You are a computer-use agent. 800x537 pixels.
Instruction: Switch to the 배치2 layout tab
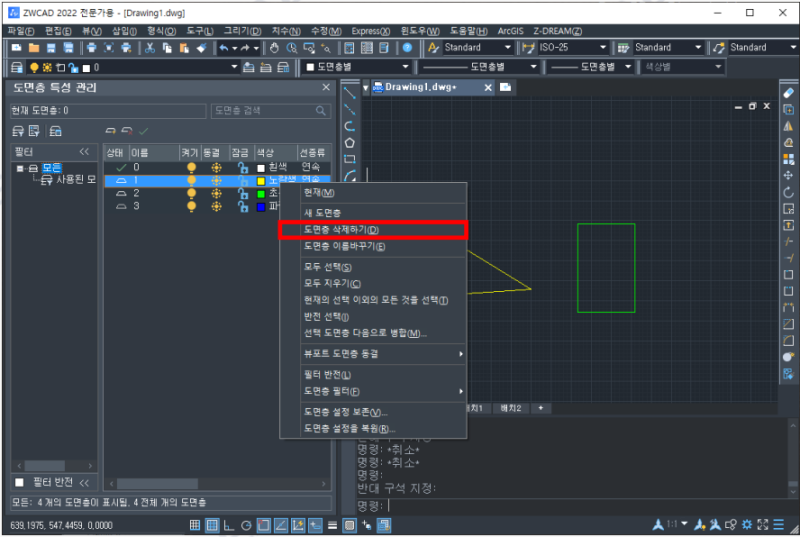[511, 408]
